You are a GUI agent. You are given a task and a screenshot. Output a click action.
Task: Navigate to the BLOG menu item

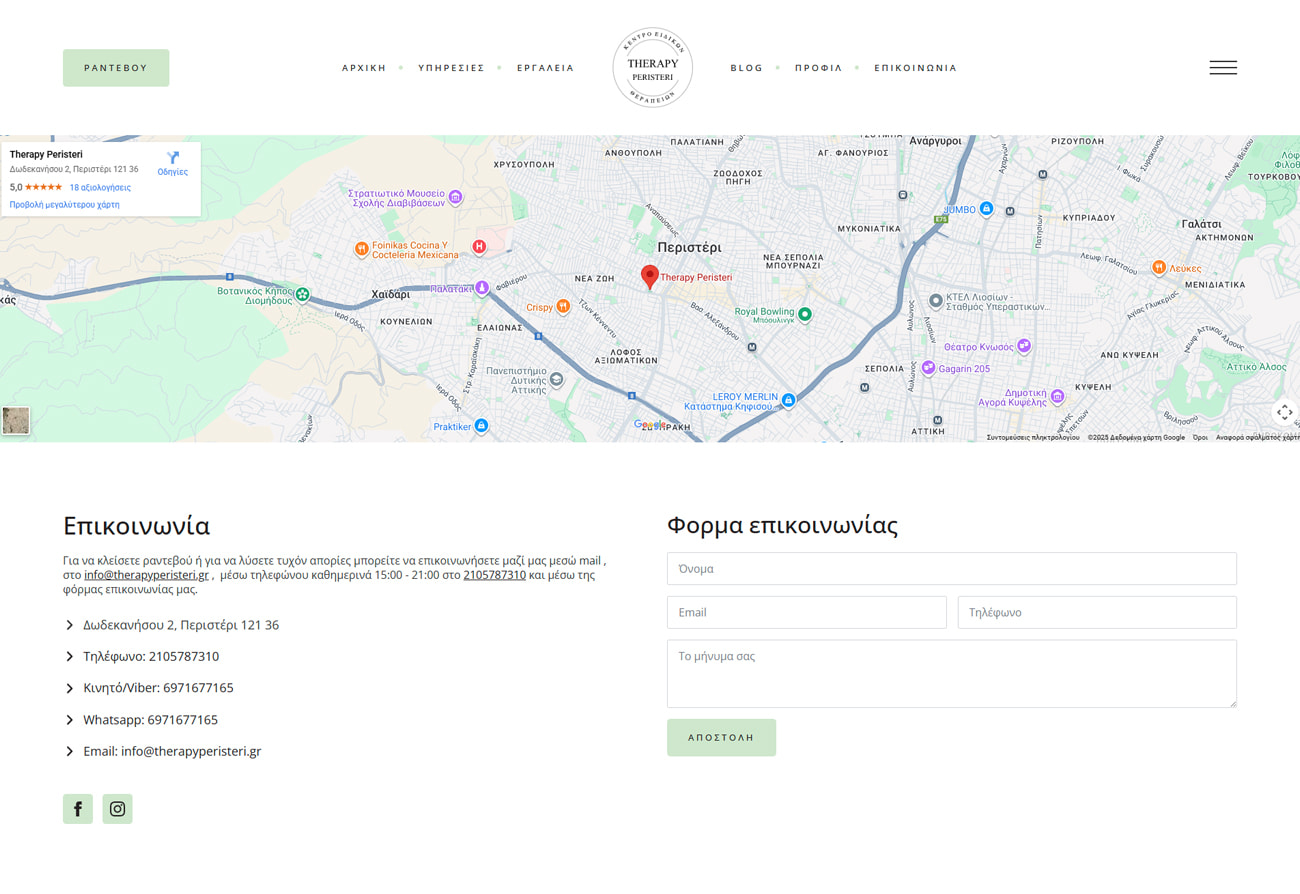(x=746, y=68)
